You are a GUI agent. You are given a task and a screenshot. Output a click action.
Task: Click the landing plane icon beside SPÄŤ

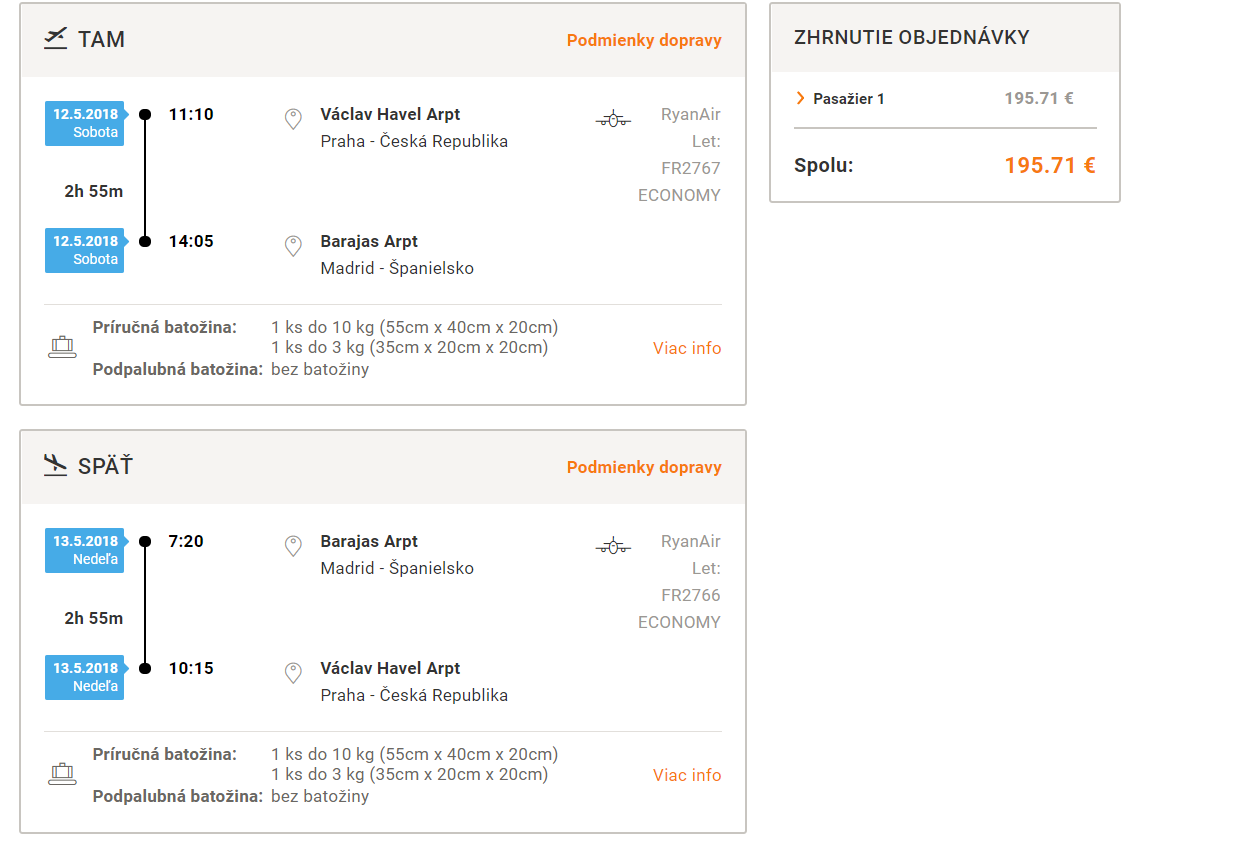(x=55, y=466)
